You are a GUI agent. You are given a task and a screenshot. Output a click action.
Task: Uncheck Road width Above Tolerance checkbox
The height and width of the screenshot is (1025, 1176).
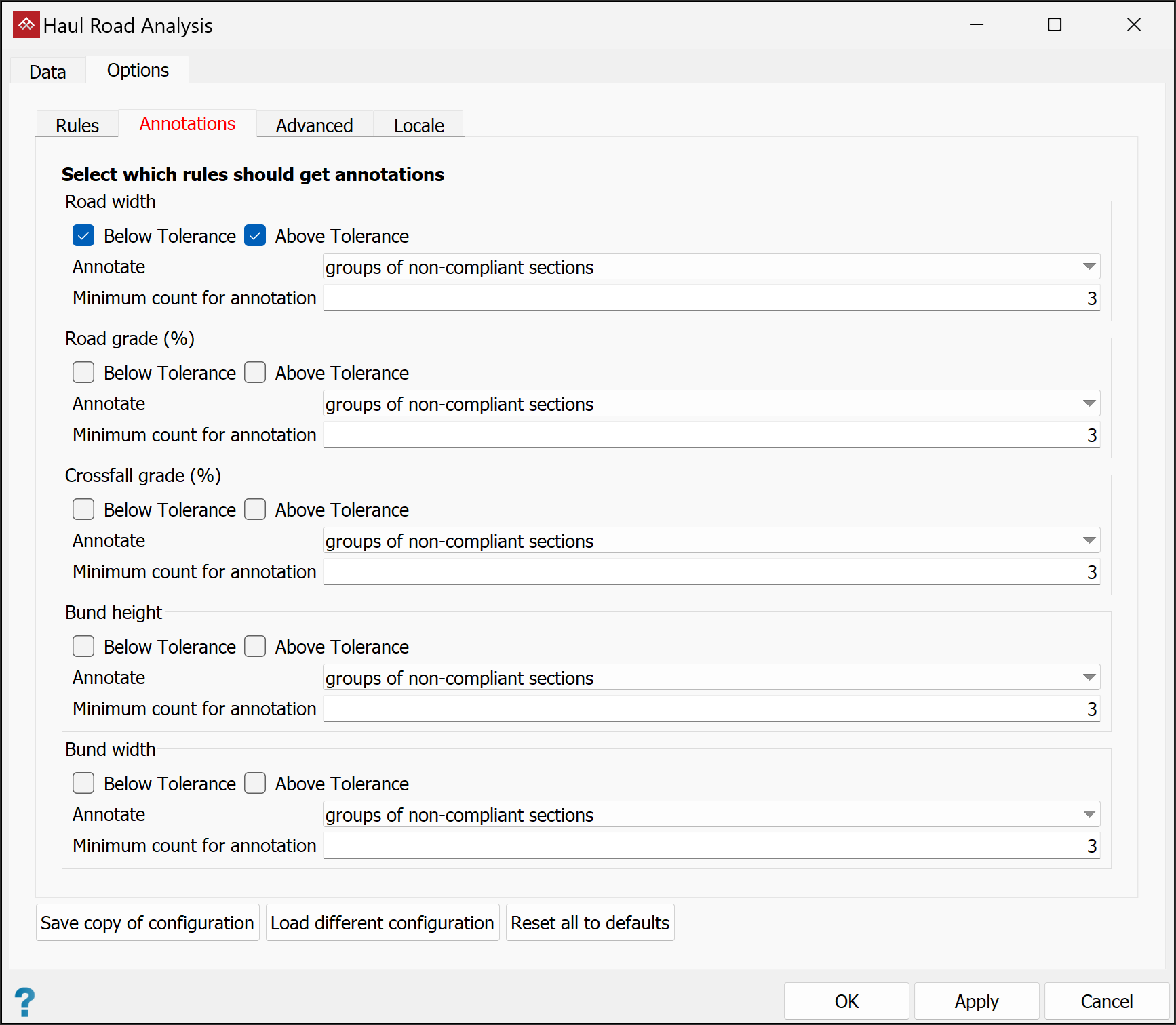coord(255,236)
